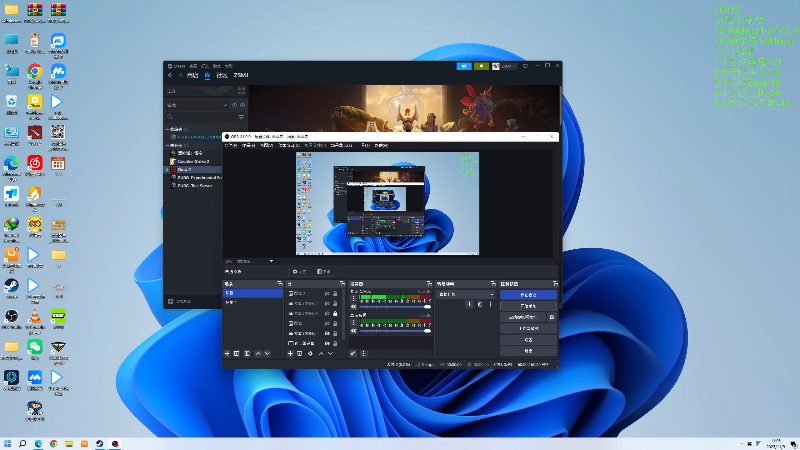Expand the Steam account name dropdown

coord(510,66)
